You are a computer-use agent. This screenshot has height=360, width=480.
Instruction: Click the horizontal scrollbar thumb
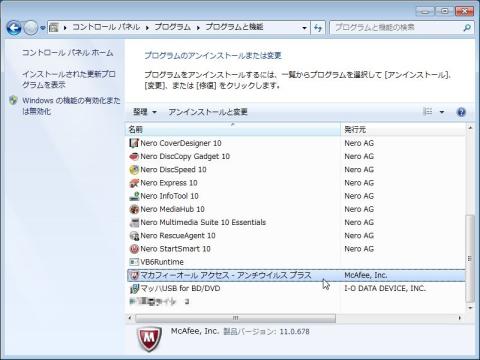(235, 318)
